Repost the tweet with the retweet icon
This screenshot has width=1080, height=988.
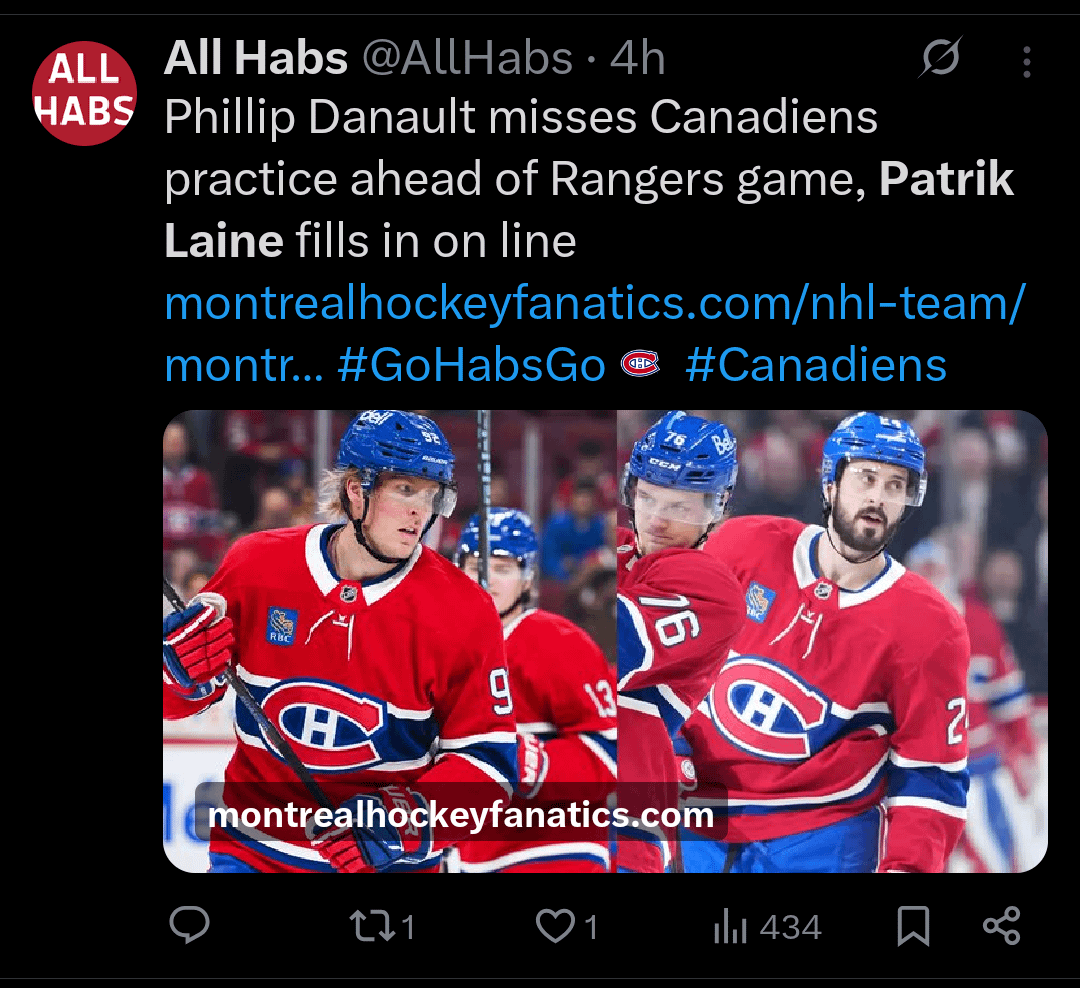pos(372,926)
